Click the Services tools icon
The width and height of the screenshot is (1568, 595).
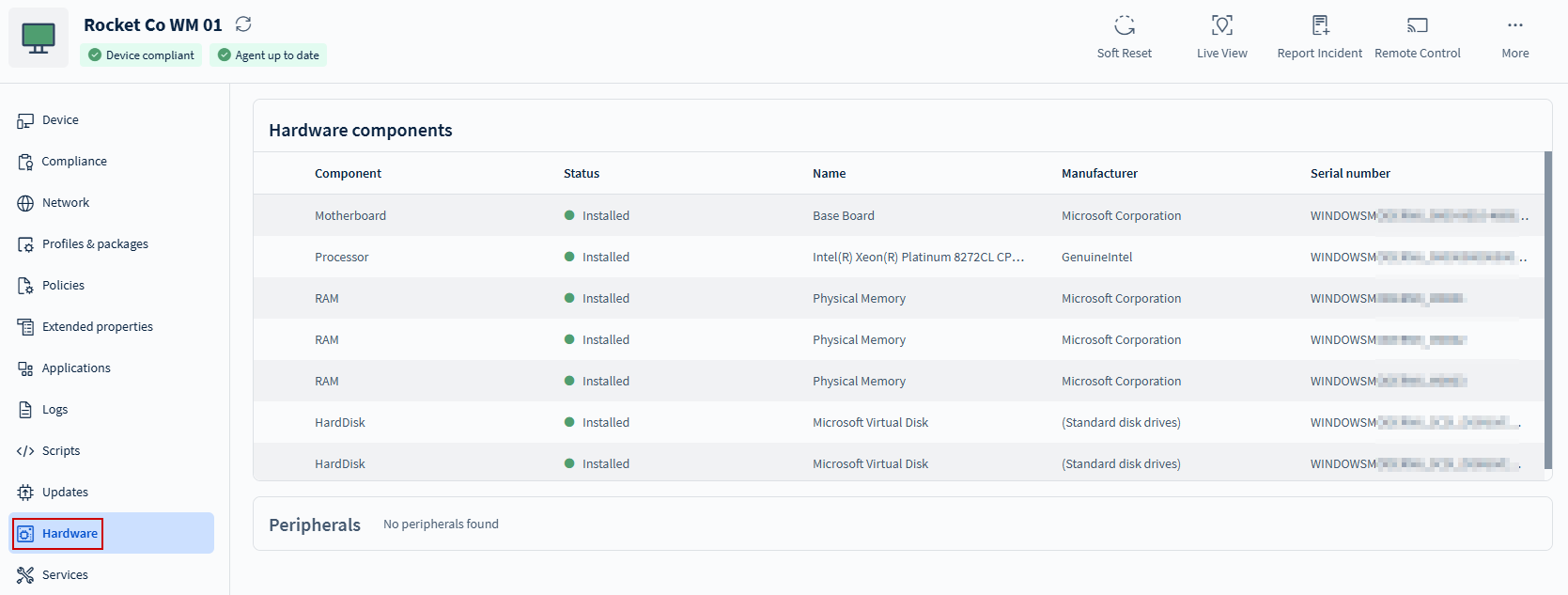pyautogui.click(x=25, y=575)
